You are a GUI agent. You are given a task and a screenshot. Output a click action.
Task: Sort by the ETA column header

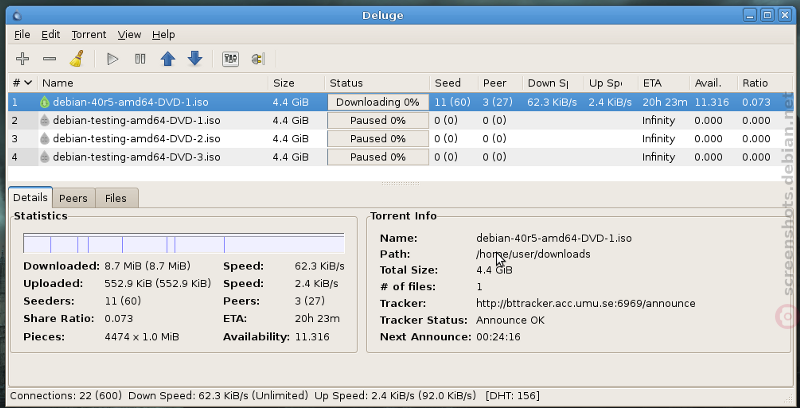pos(664,83)
